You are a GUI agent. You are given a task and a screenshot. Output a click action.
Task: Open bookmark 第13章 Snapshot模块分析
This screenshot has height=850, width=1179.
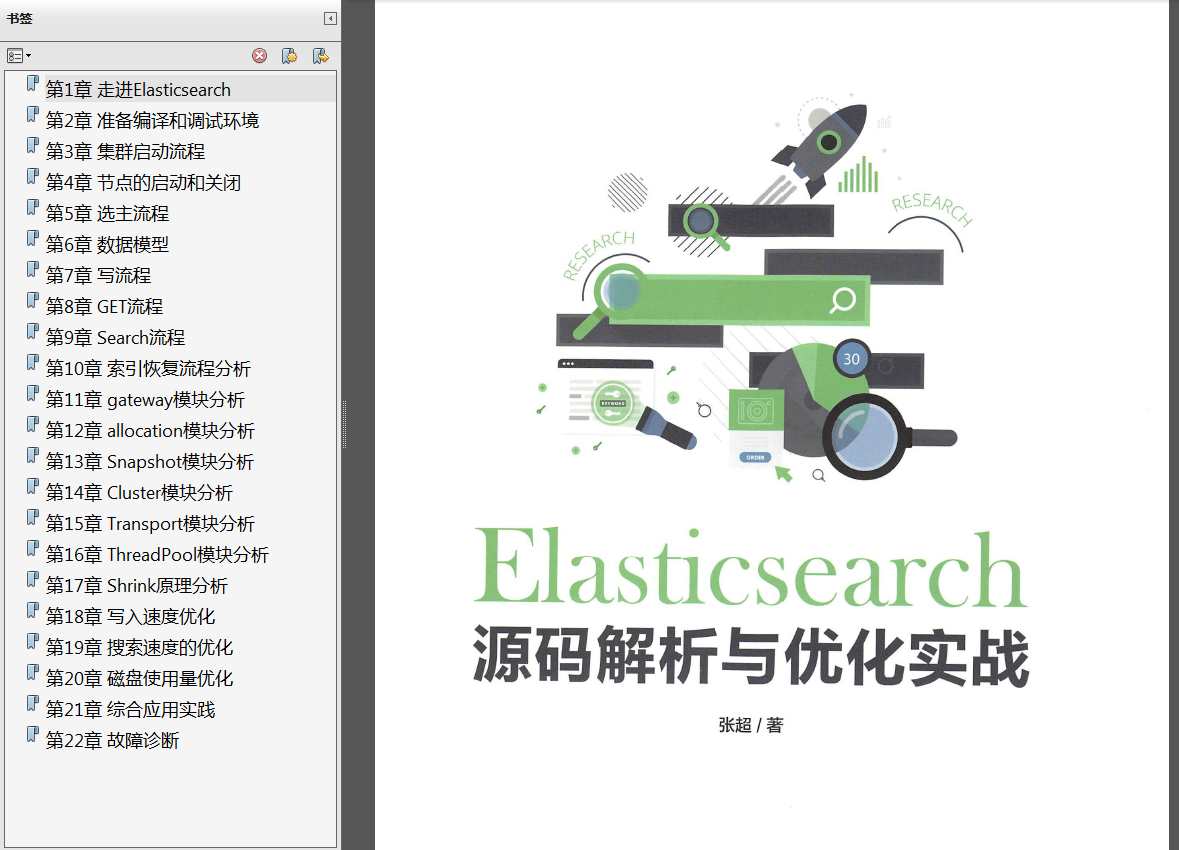pyautogui.click(x=150, y=461)
